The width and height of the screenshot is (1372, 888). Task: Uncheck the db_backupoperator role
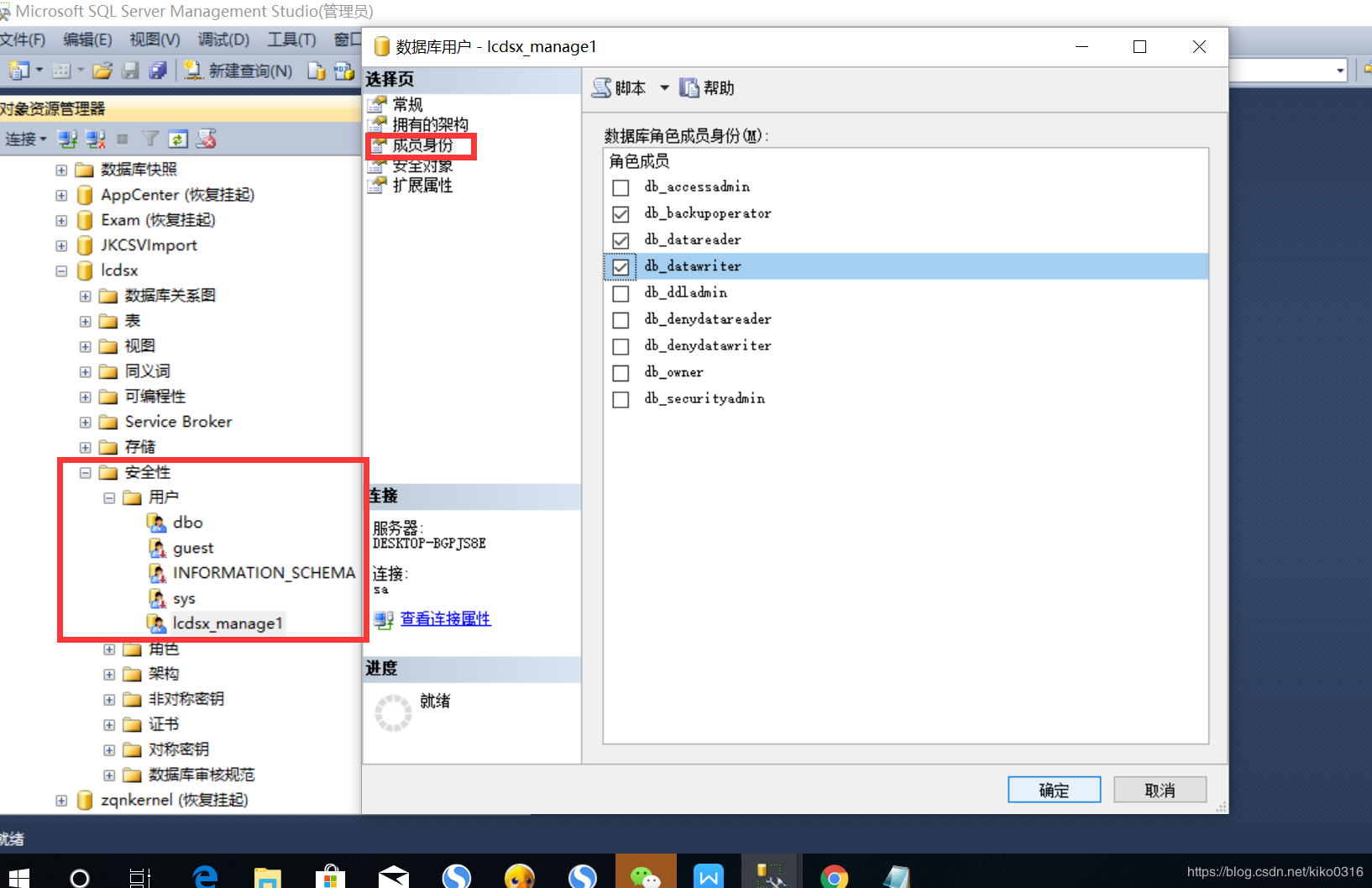point(621,214)
